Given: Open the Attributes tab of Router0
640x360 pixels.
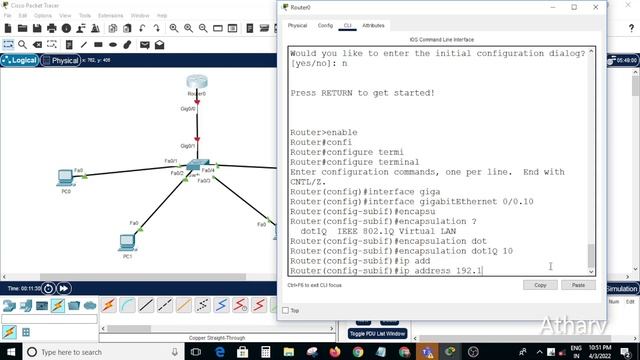Looking at the screenshot, I should tap(373, 25).
